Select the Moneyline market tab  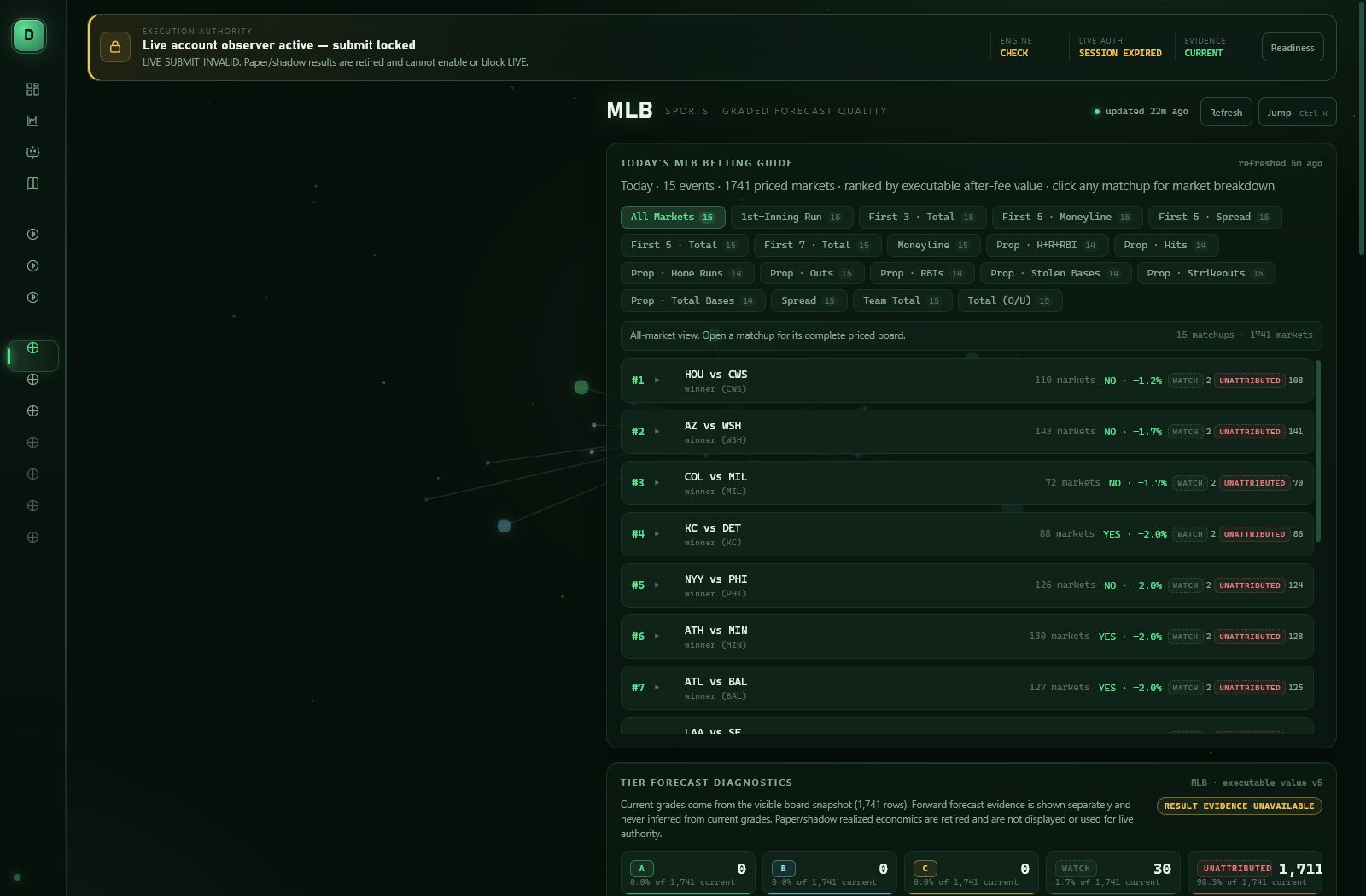933,245
